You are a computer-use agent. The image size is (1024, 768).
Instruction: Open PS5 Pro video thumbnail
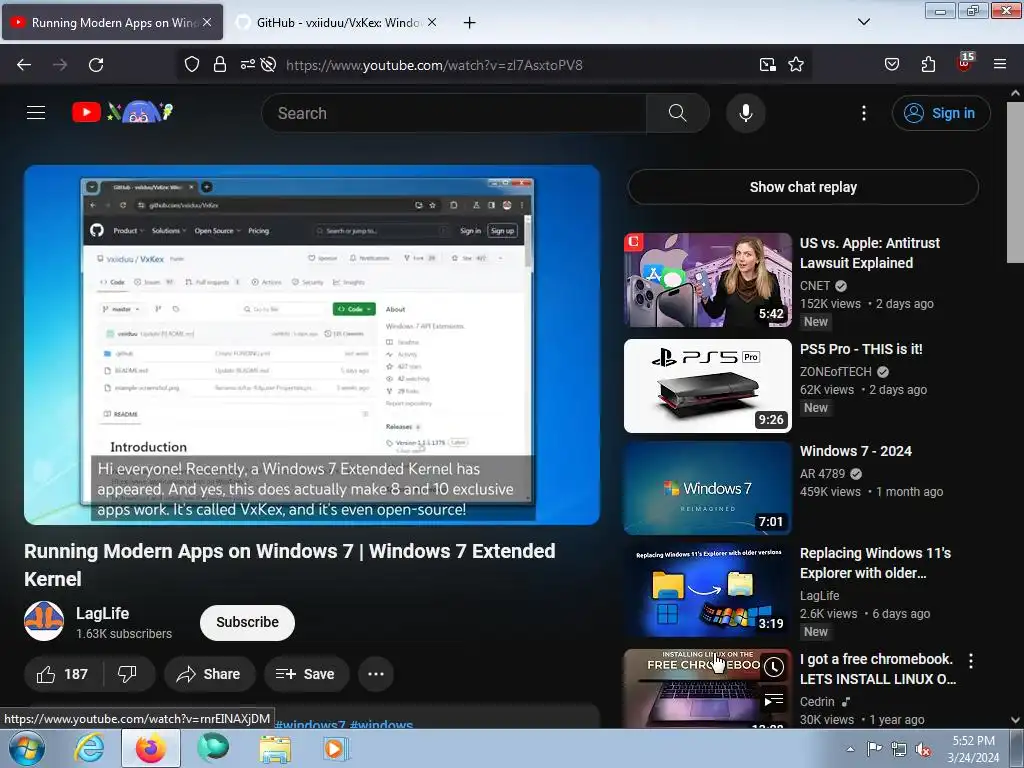[x=708, y=385]
